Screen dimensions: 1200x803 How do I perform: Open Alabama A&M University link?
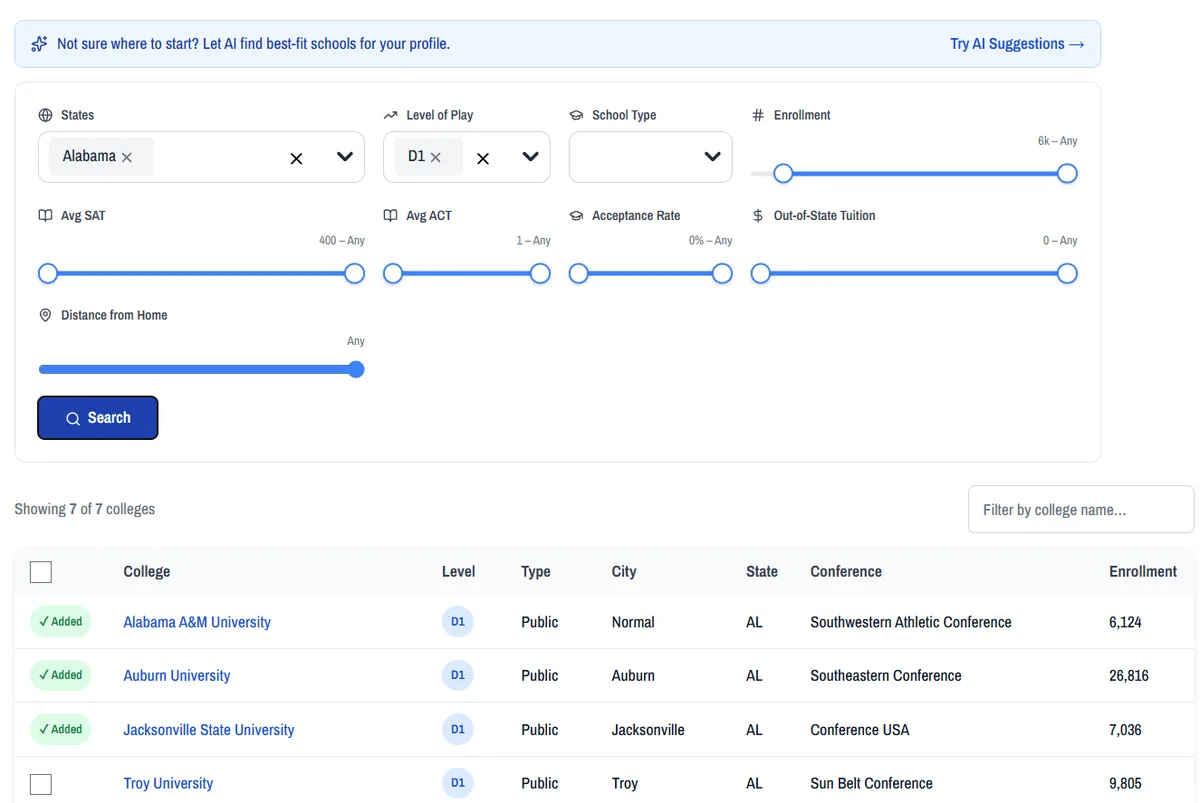click(197, 622)
